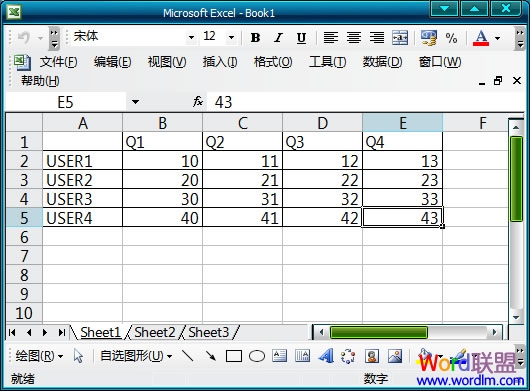
Task: Insert Clip Art
Action: (372, 356)
